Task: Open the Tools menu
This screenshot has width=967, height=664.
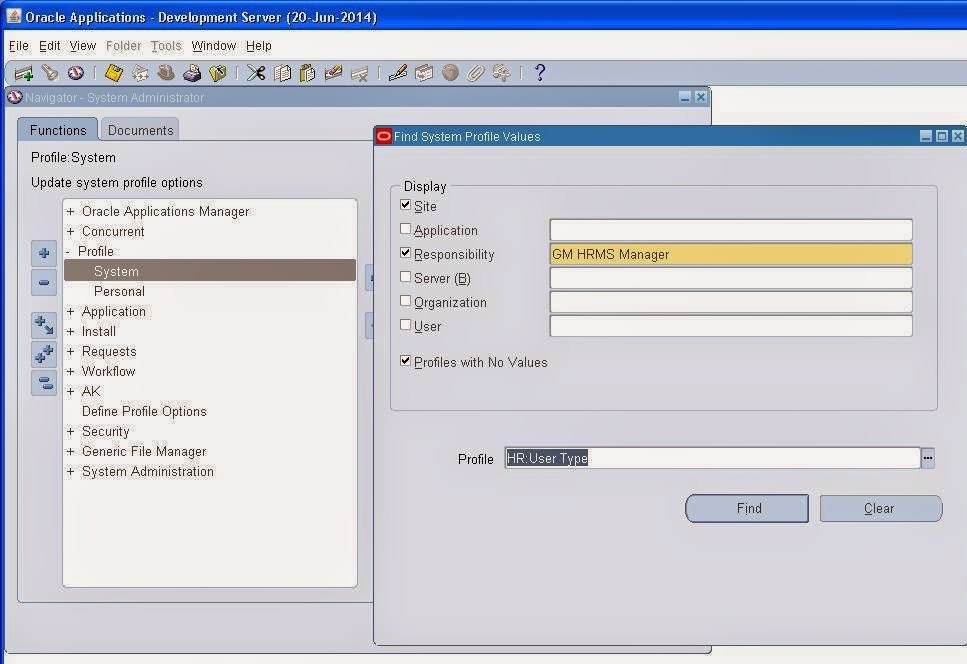Action: pos(165,45)
